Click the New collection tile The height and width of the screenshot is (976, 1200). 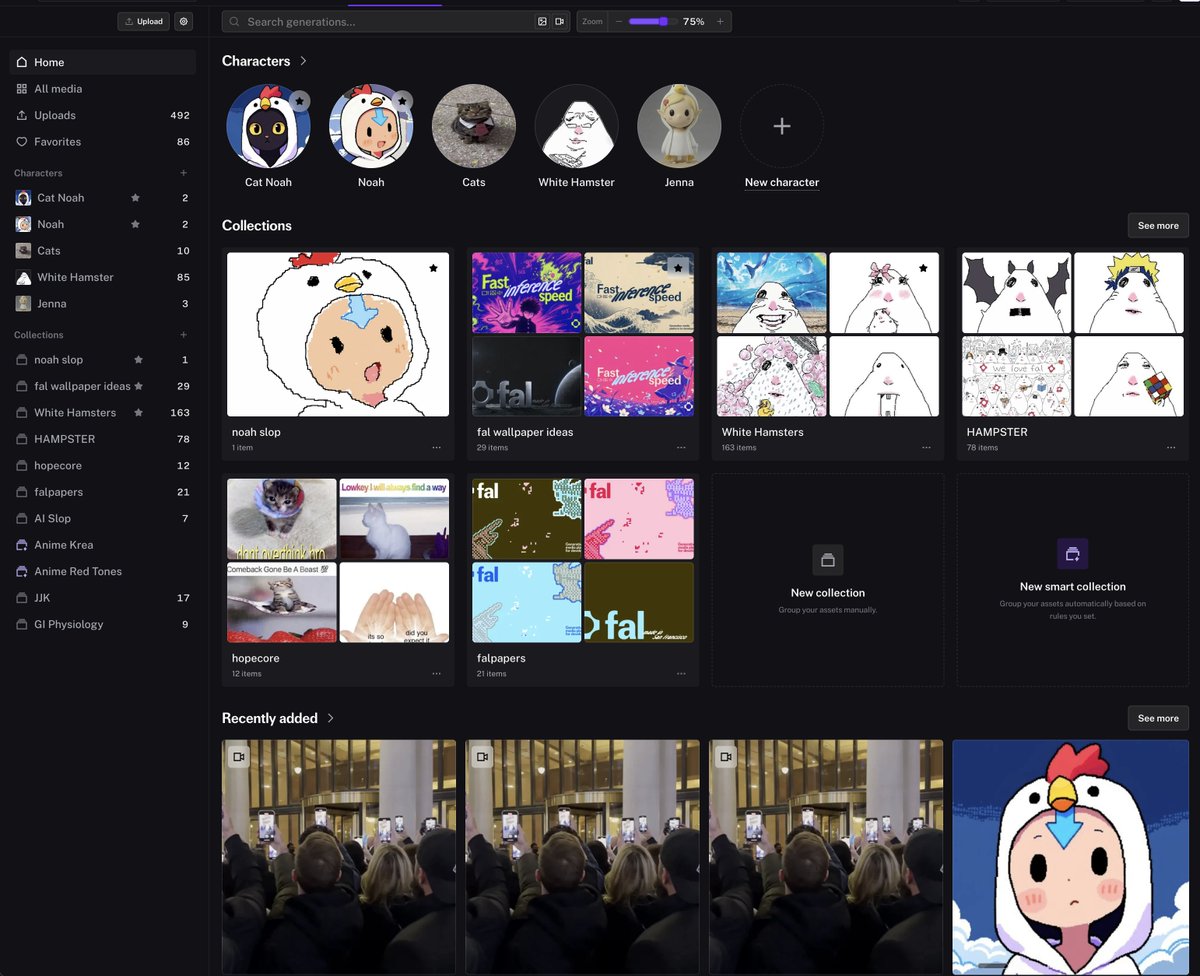(827, 580)
